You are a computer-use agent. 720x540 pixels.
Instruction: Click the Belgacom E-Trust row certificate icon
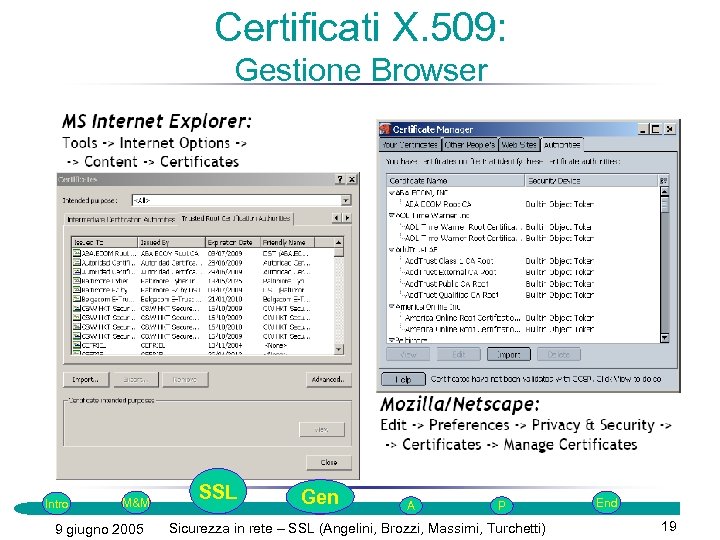click(77, 299)
